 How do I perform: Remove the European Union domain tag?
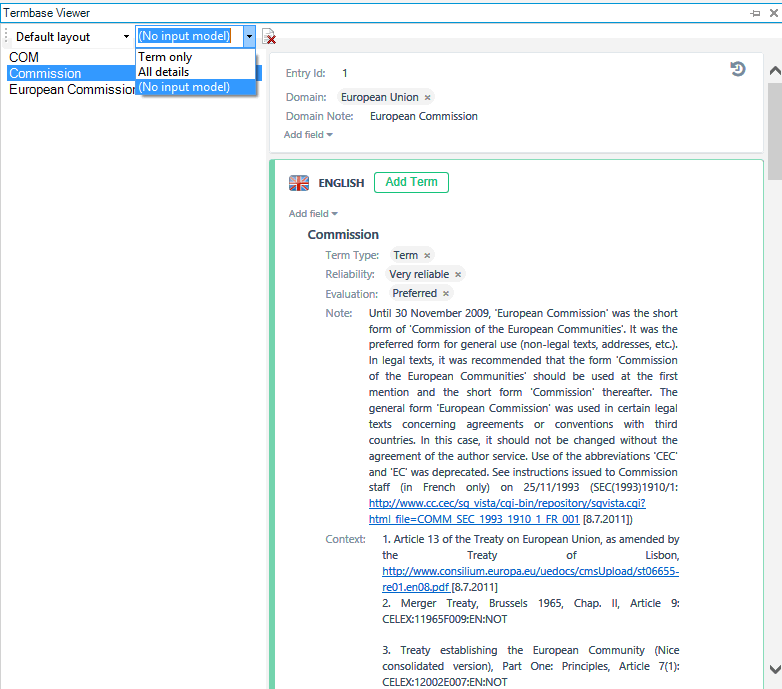click(427, 98)
